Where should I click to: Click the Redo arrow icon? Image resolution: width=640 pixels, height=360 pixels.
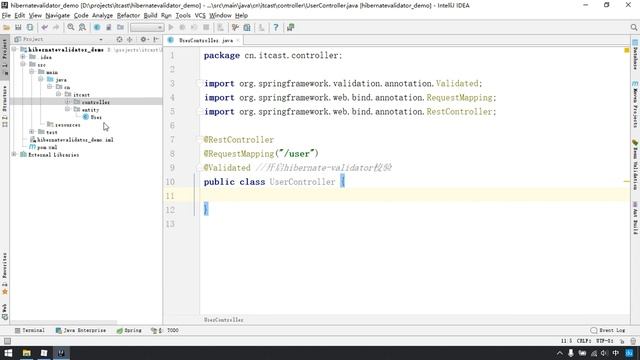point(56,27)
